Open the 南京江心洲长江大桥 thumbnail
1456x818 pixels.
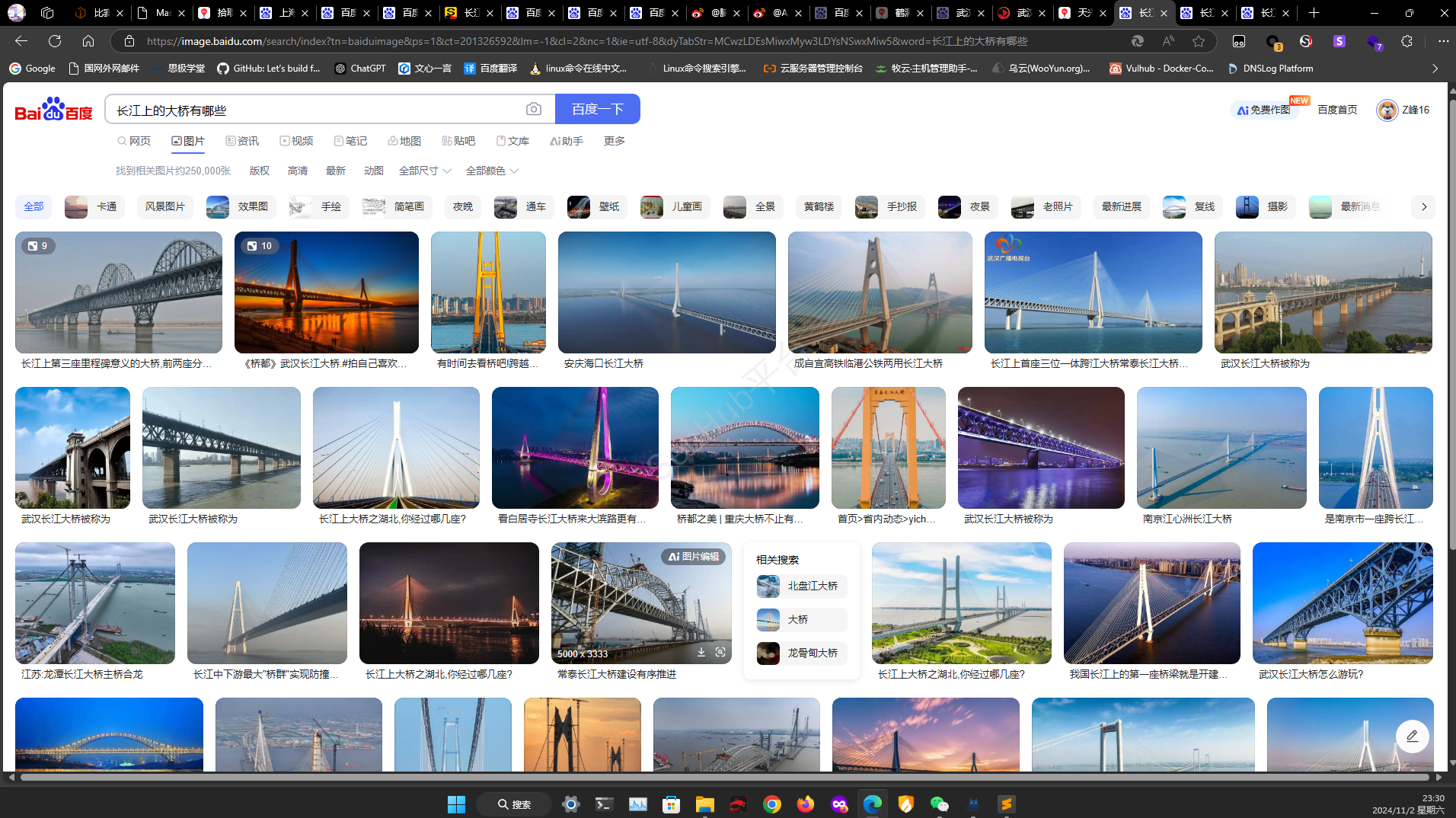point(1221,448)
